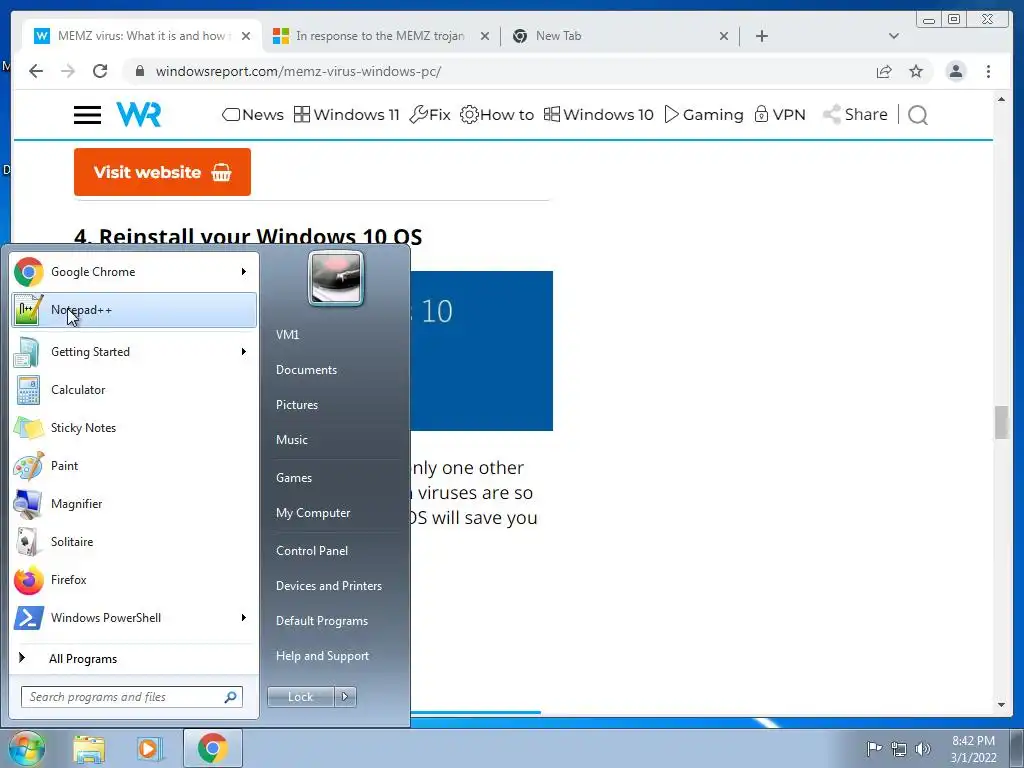
Task: Click the network tray icon
Action: coord(899,749)
